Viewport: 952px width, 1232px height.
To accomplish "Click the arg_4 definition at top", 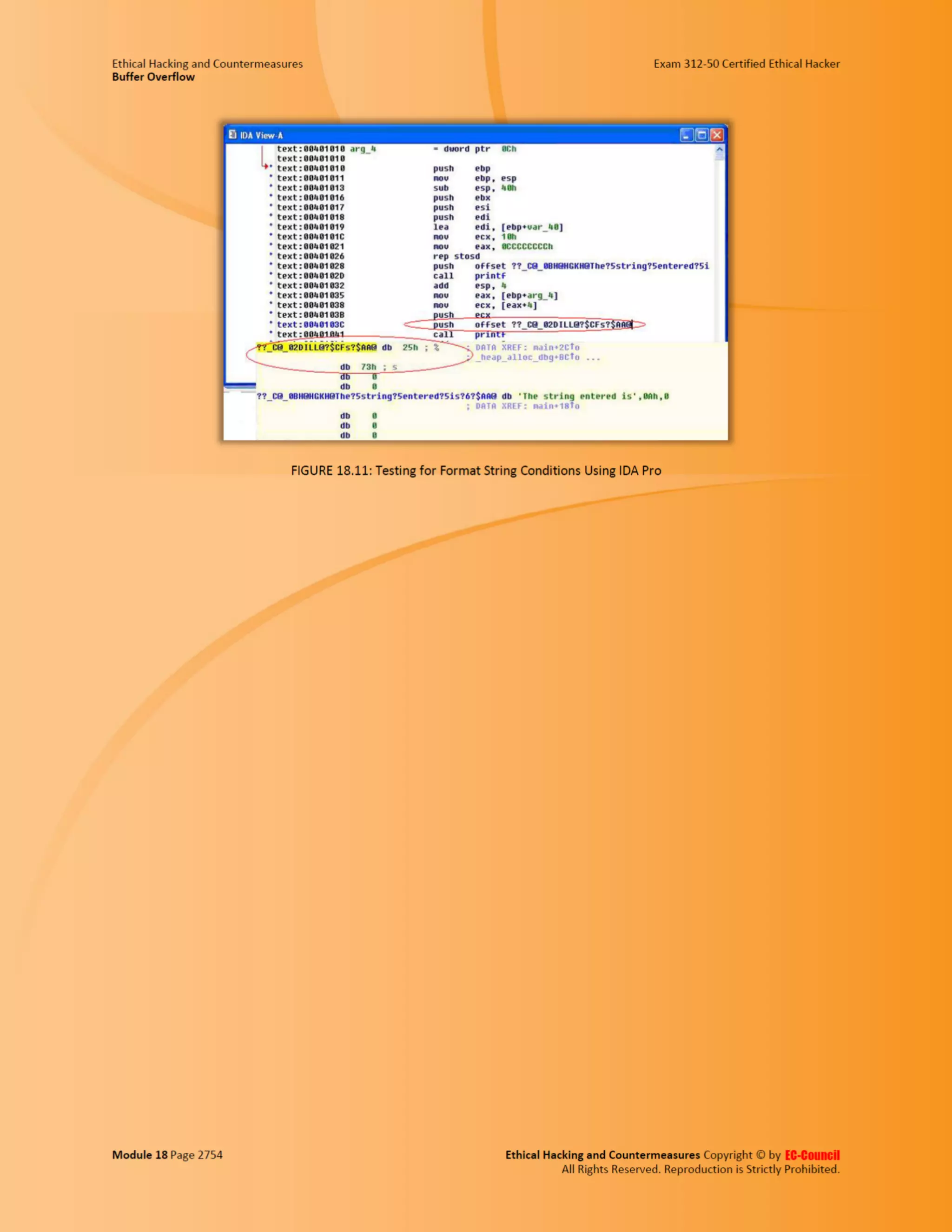I will 363,149.
